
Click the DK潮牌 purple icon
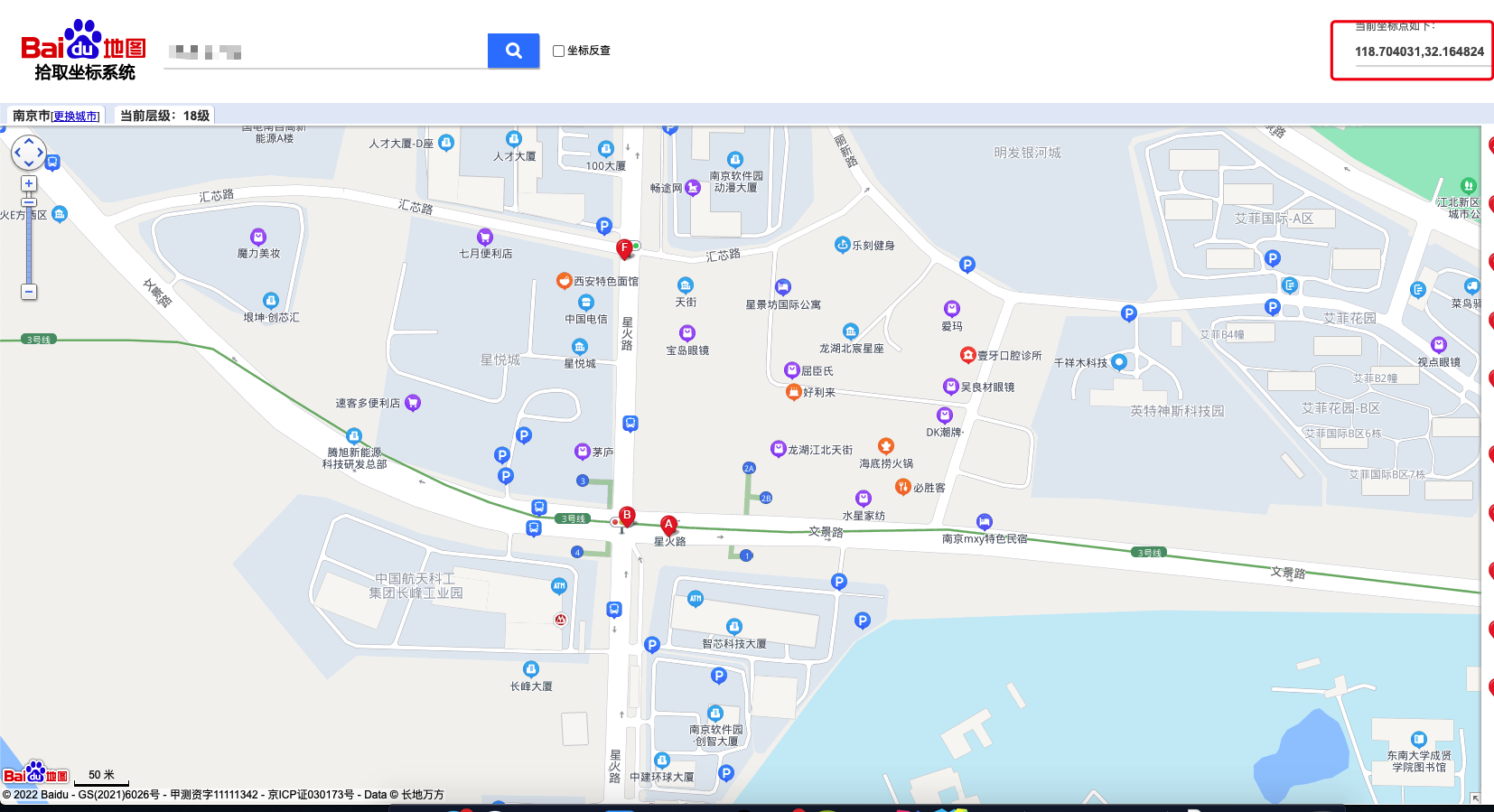[x=945, y=415]
